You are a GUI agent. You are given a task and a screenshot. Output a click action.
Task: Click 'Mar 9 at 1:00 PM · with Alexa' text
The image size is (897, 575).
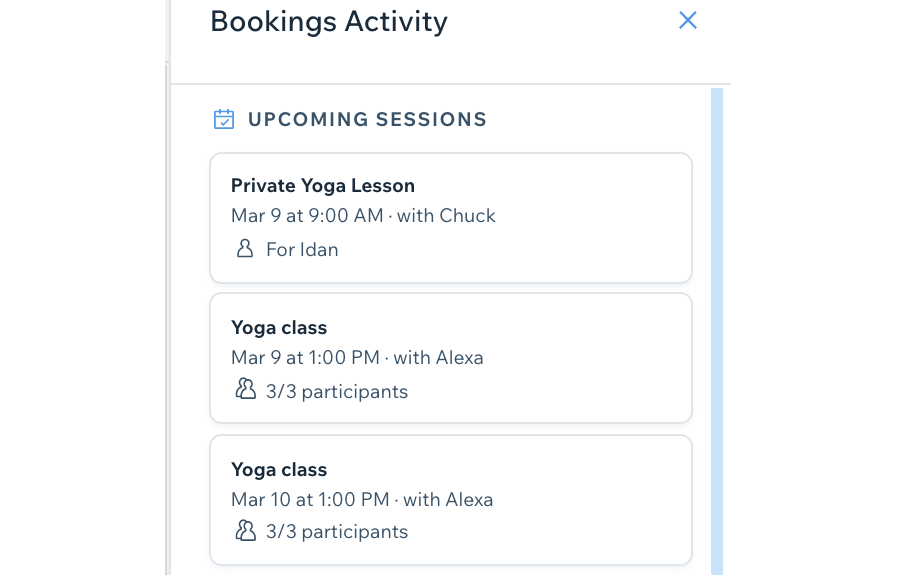pos(357,358)
